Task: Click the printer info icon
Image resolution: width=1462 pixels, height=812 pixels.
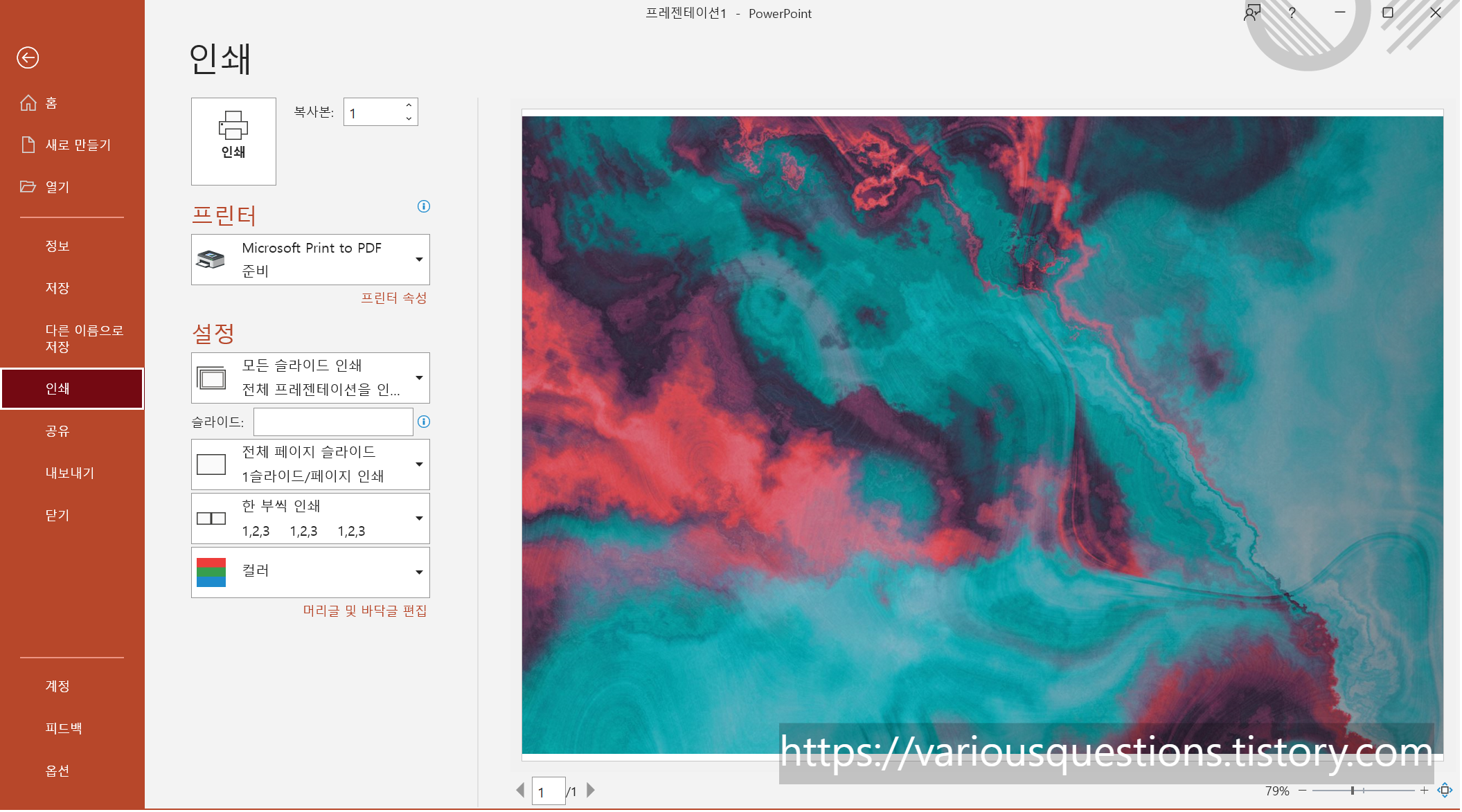Action: click(424, 206)
